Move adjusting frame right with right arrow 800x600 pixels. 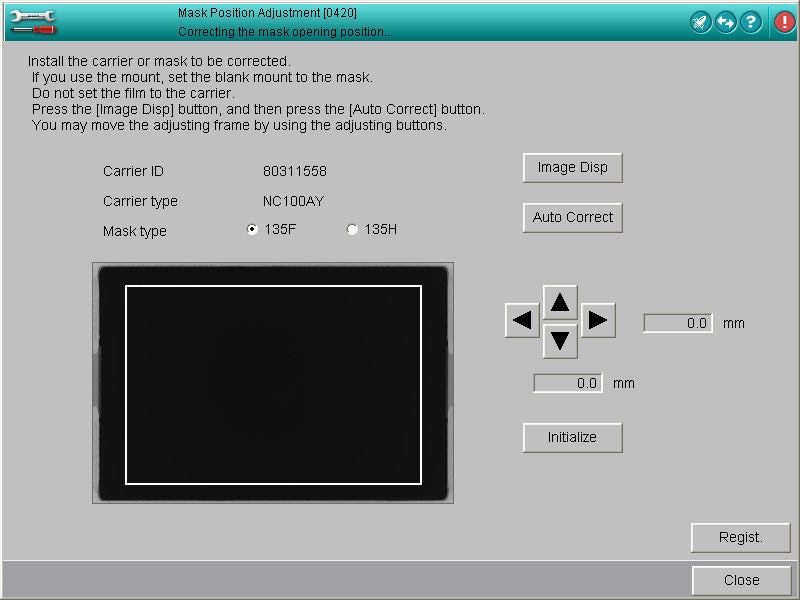point(598,321)
